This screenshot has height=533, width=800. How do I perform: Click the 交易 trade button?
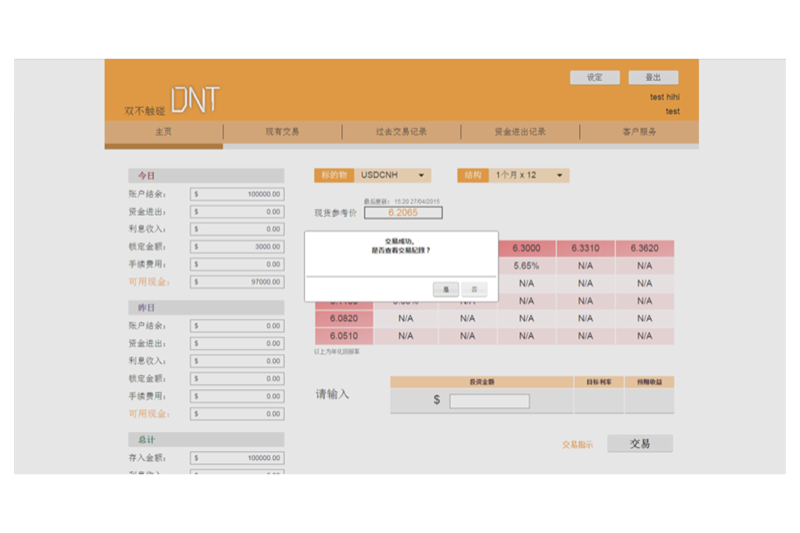pos(640,444)
